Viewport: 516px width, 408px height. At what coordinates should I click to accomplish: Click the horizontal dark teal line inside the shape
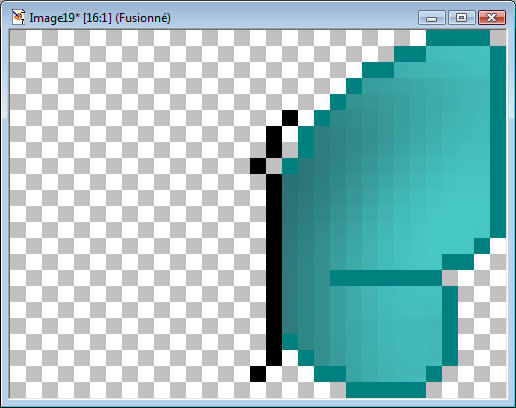pos(386,278)
